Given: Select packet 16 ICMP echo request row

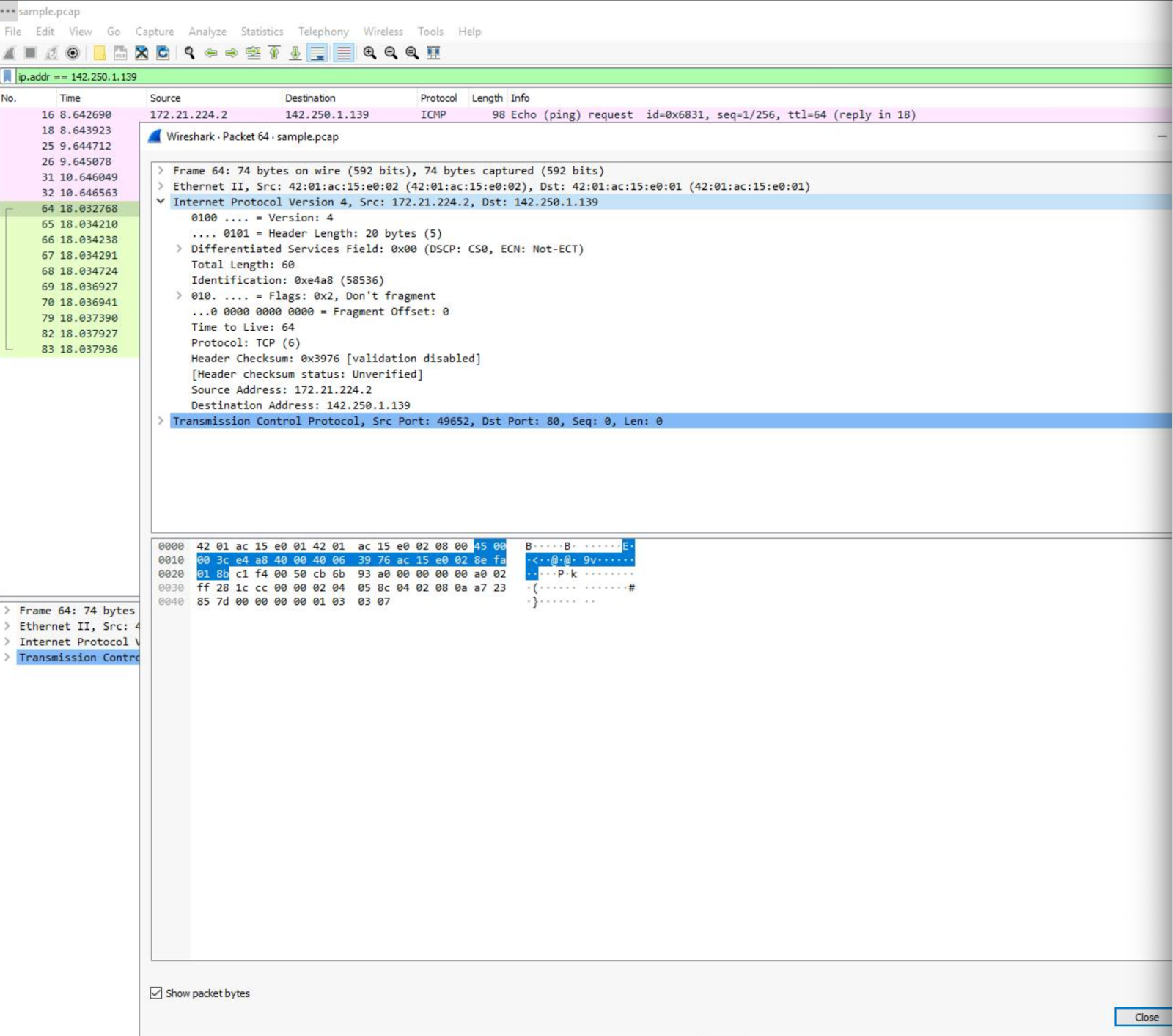Looking at the screenshot, I should [586, 114].
